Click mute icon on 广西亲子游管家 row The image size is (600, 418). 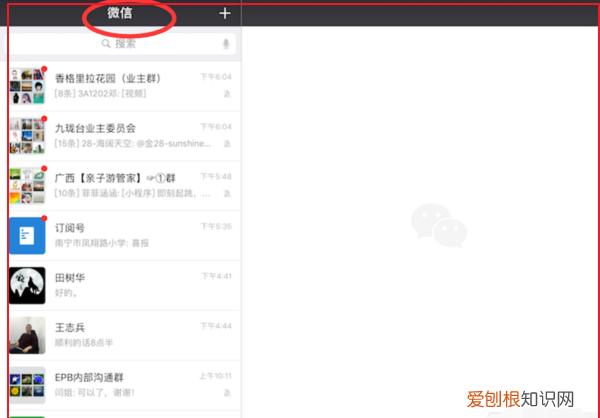click(227, 194)
